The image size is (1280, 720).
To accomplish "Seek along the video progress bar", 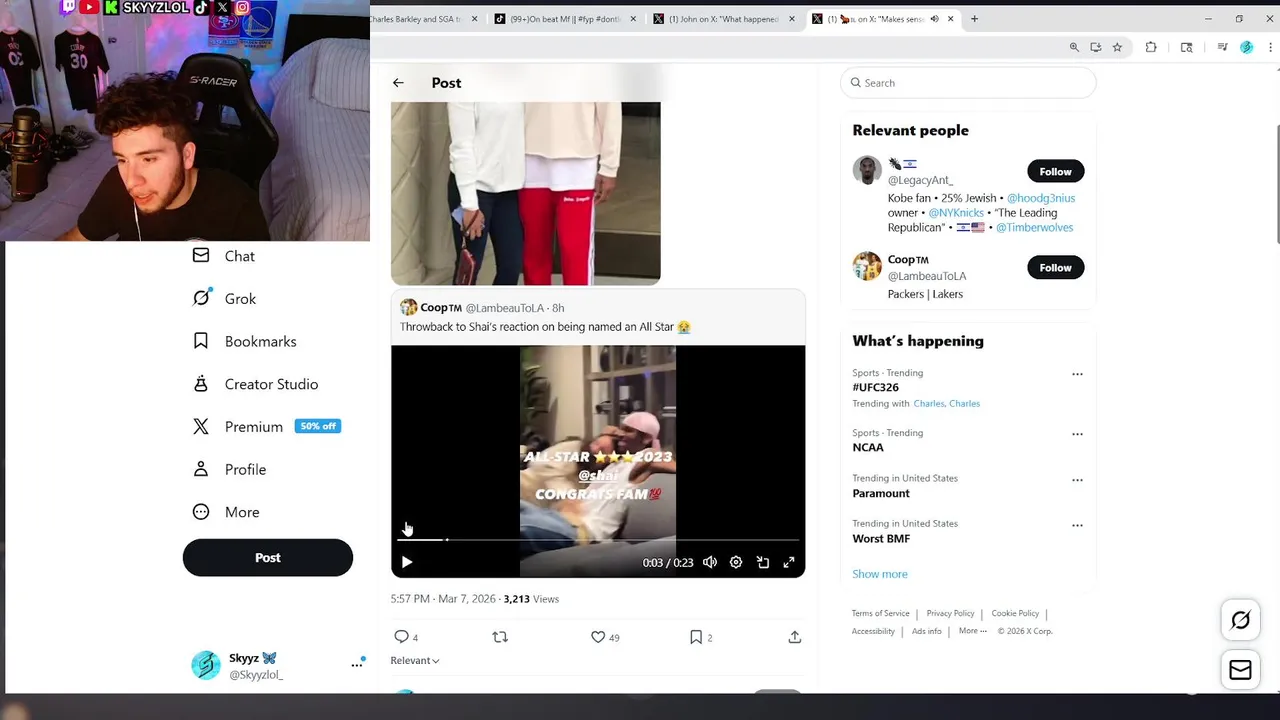I will 598,540.
